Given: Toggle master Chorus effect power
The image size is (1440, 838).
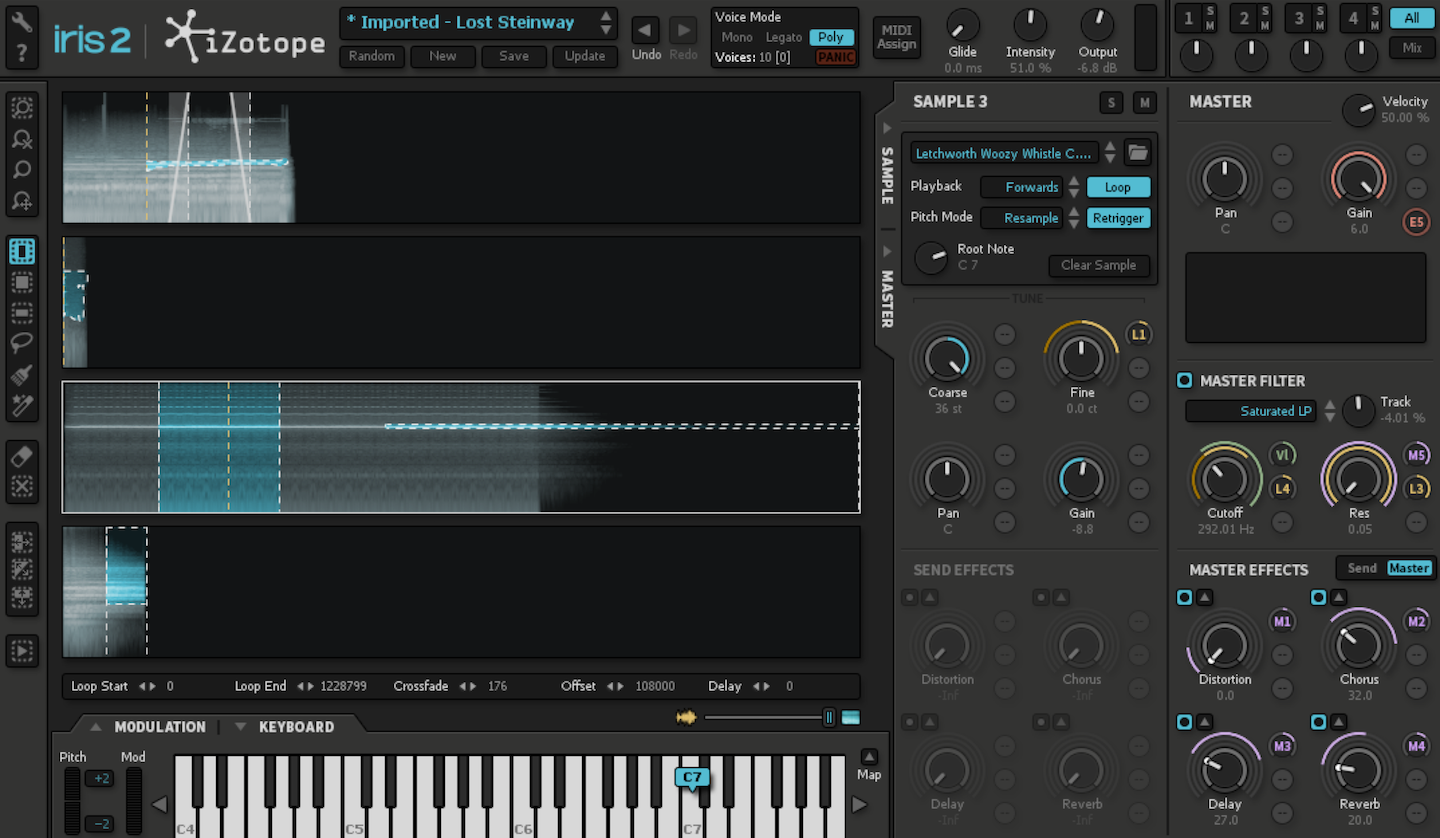Looking at the screenshot, I should pos(1318,597).
